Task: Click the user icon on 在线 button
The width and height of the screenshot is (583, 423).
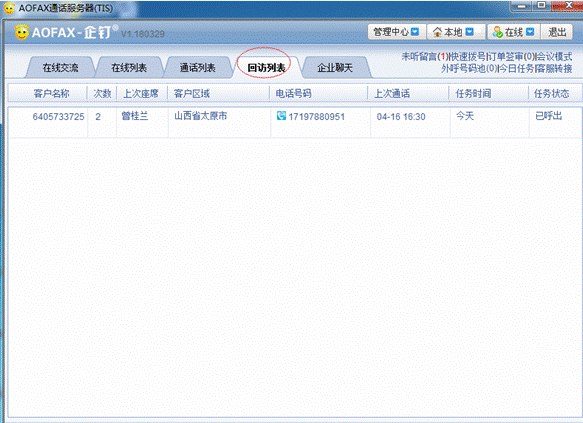Action: click(497, 32)
